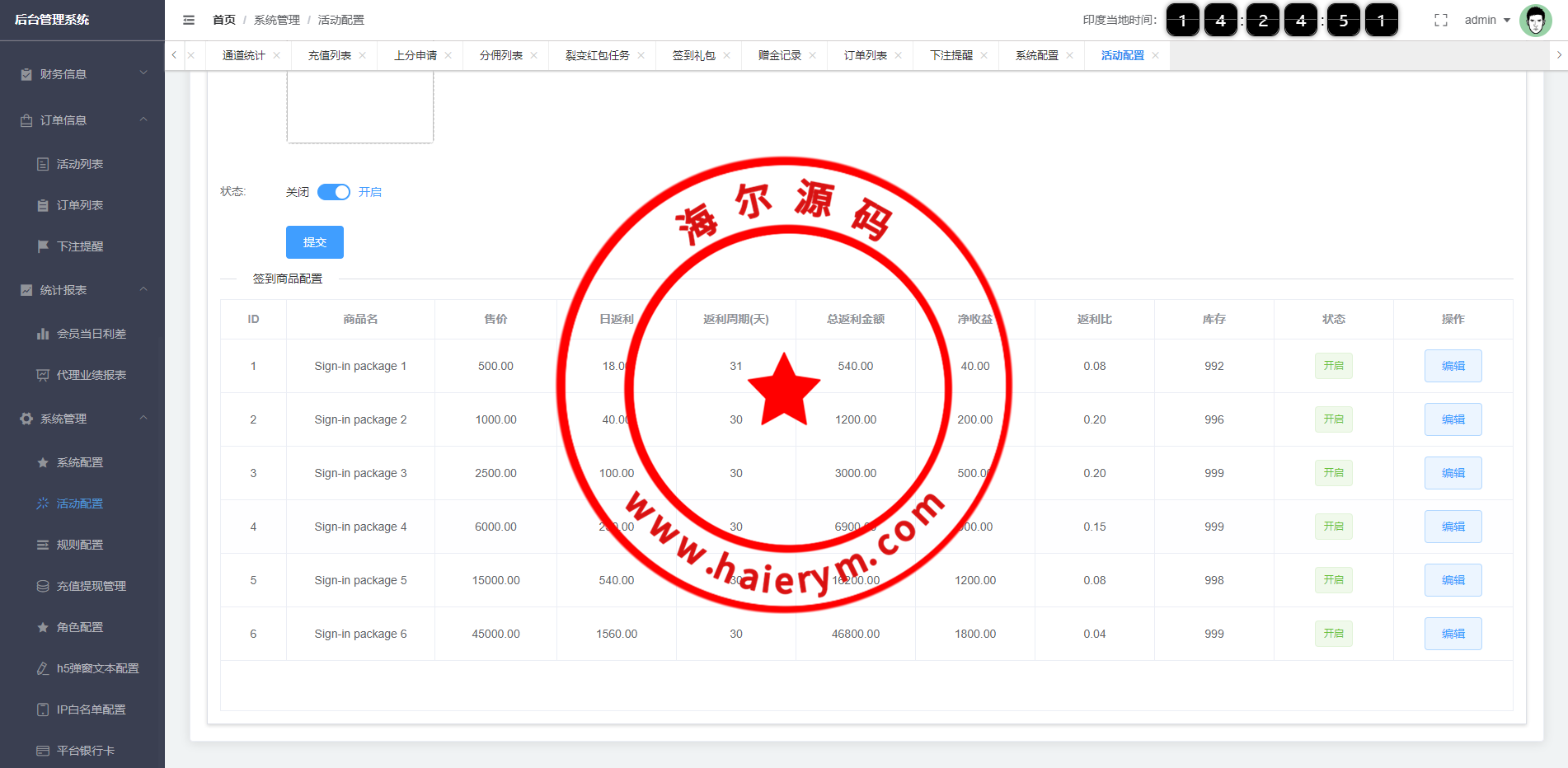The width and height of the screenshot is (1568, 768).
Task: Close the 通道统计 tab
Action: point(277,55)
